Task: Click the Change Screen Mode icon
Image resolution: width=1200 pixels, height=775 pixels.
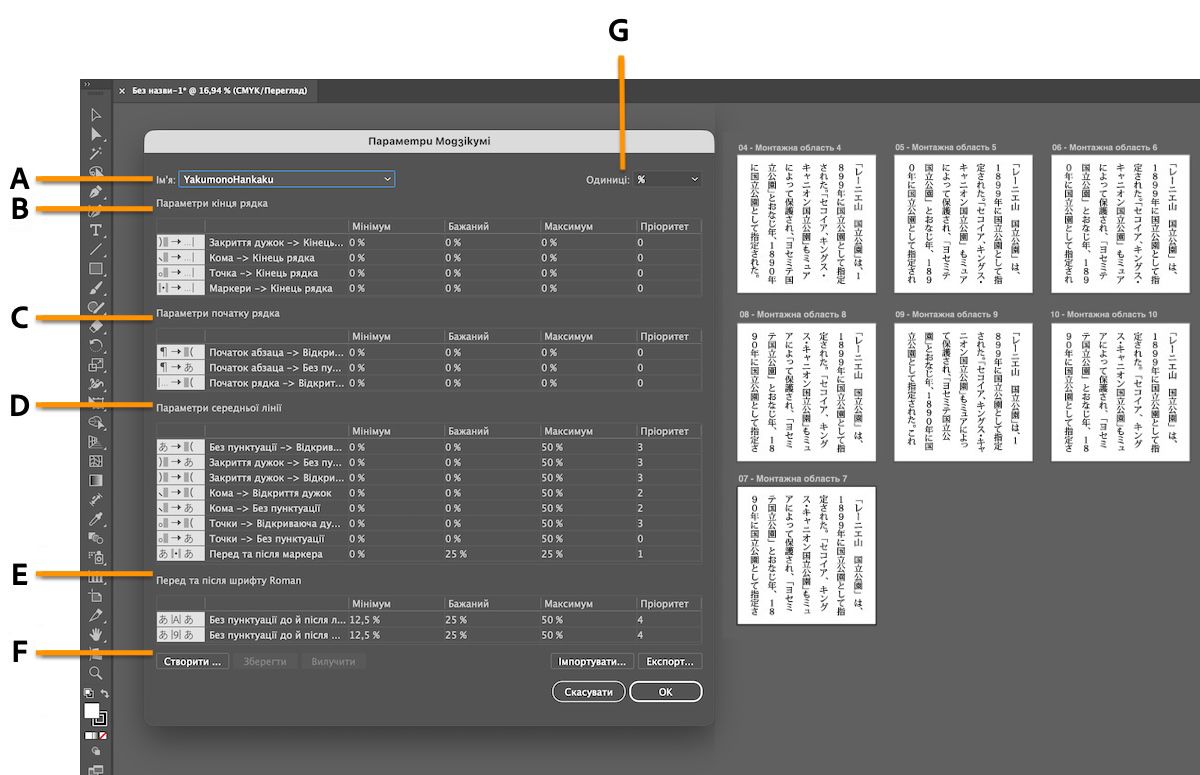Action: tap(96, 769)
